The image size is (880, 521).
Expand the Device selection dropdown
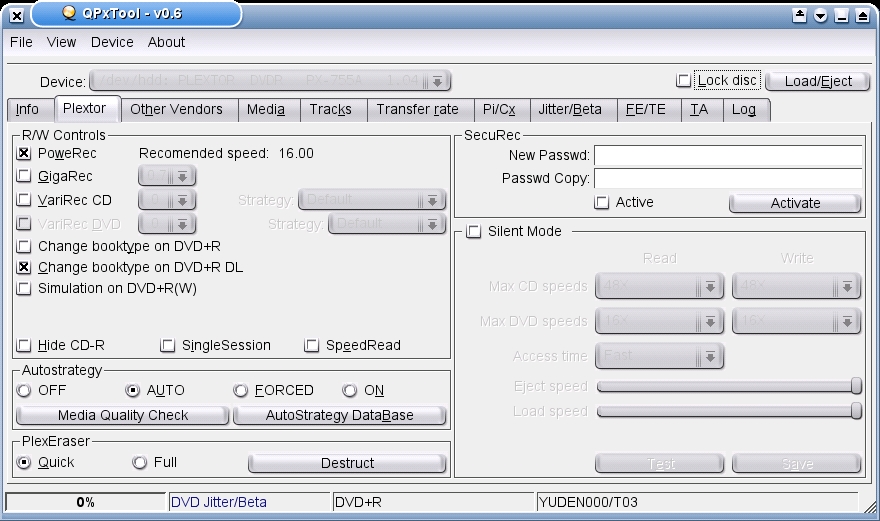coord(269,81)
